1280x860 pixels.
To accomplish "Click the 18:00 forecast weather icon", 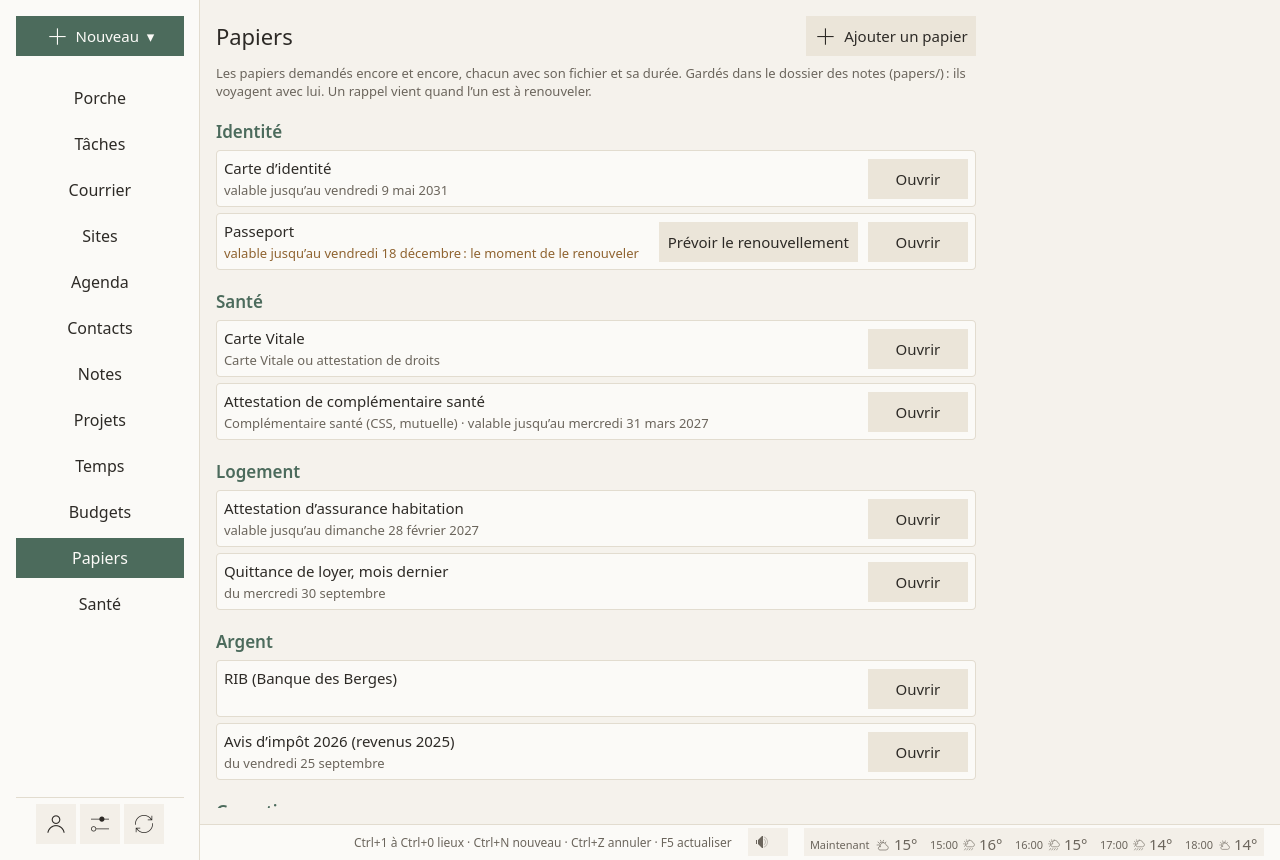I will pyautogui.click(x=1224, y=845).
